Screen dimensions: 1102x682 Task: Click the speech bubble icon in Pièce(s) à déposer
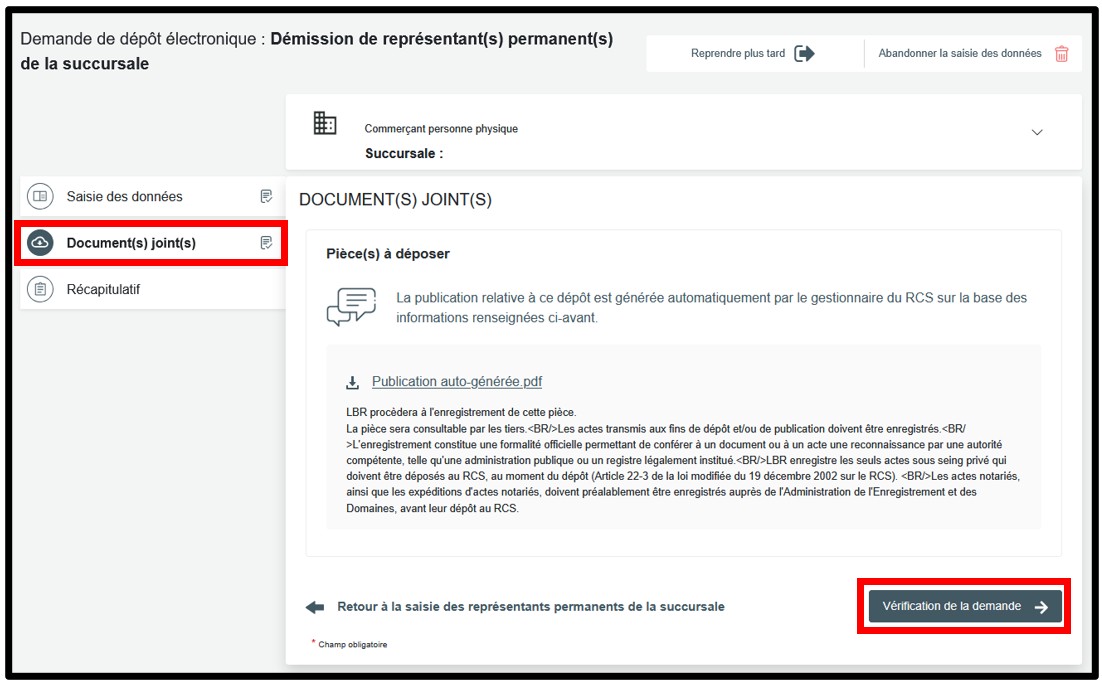pyautogui.click(x=351, y=306)
